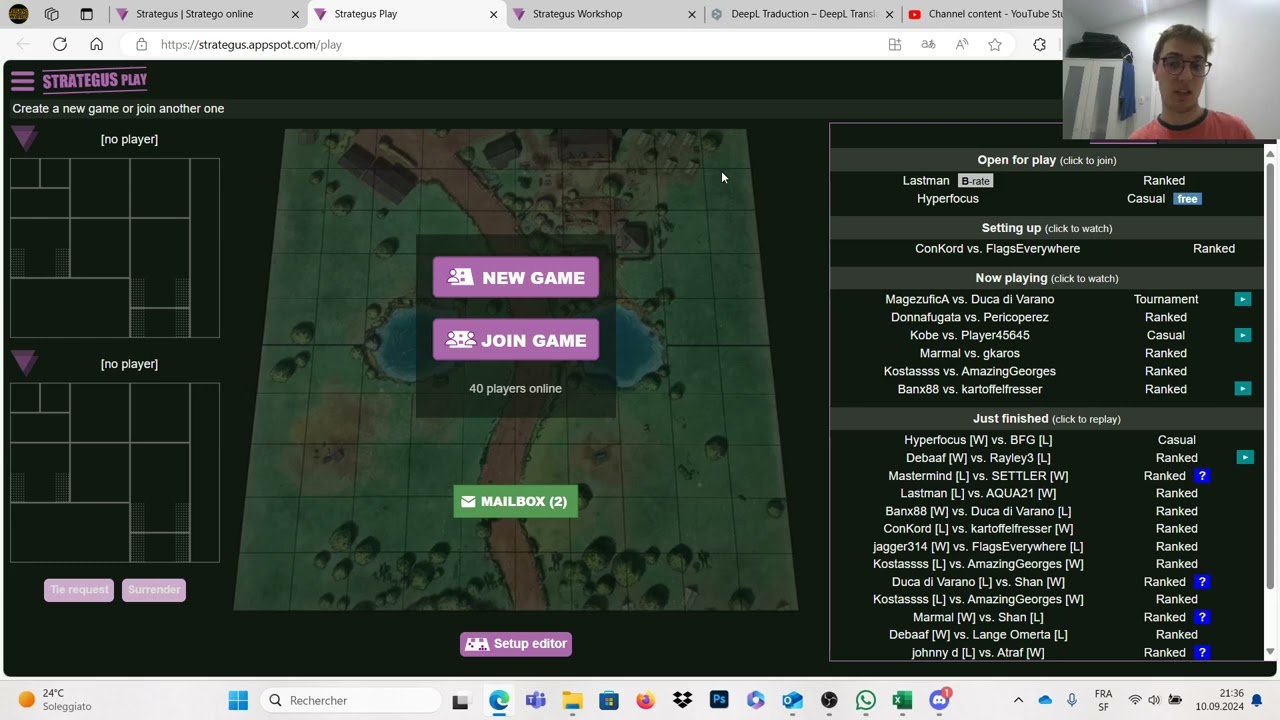Open browser extensions puzzle icon
1280x720 pixels.
click(x=1040, y=45)
